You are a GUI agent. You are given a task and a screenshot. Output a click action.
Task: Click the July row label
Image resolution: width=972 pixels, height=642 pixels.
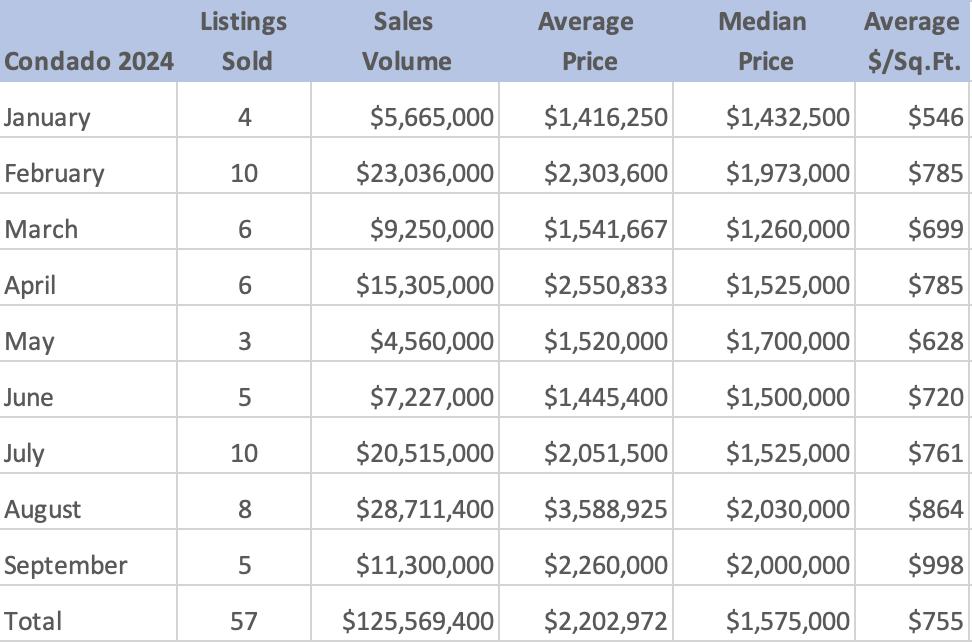(x=24, y=453)
